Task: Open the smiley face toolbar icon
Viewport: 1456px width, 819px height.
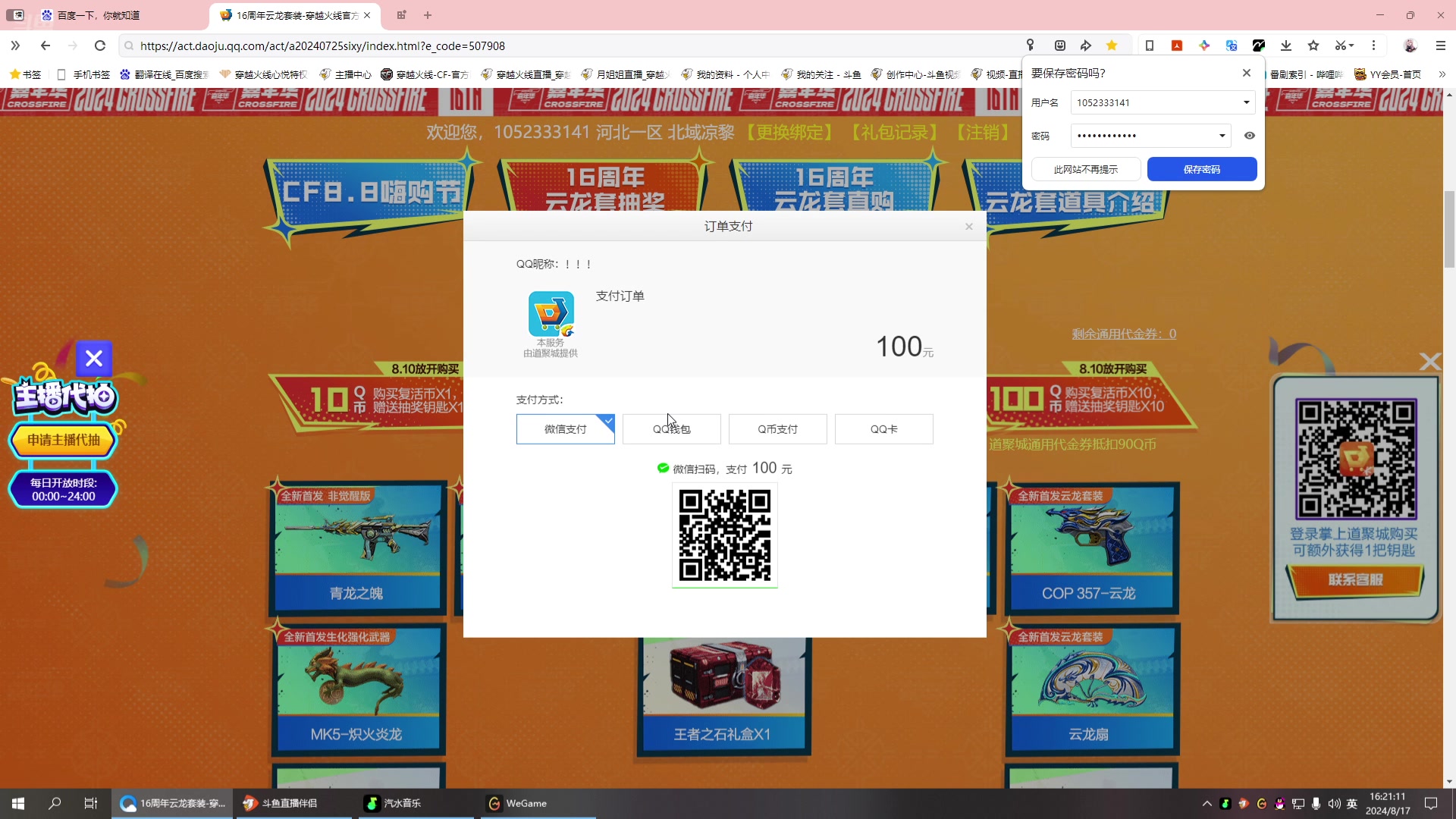Action: point(1060,45)
